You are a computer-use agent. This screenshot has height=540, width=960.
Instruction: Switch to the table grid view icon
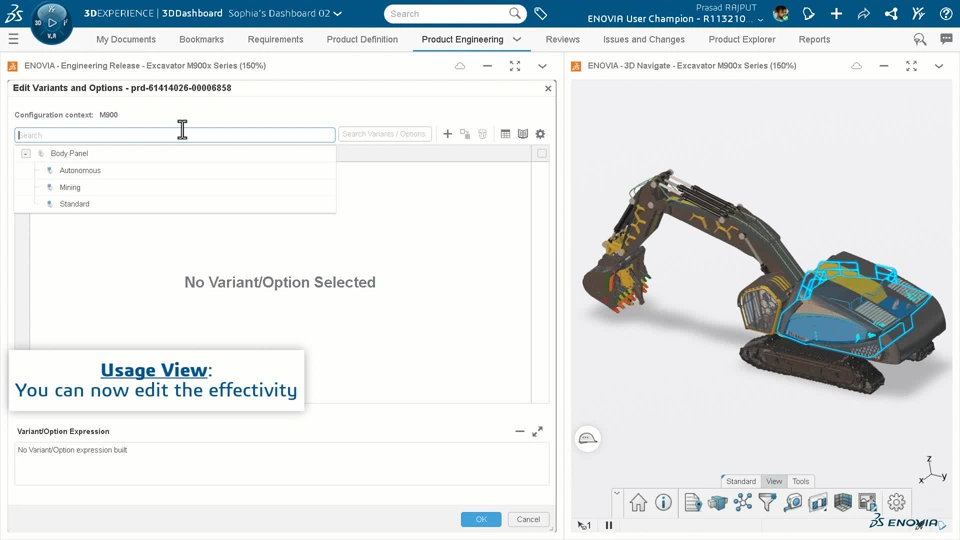[x=505, y=133]
